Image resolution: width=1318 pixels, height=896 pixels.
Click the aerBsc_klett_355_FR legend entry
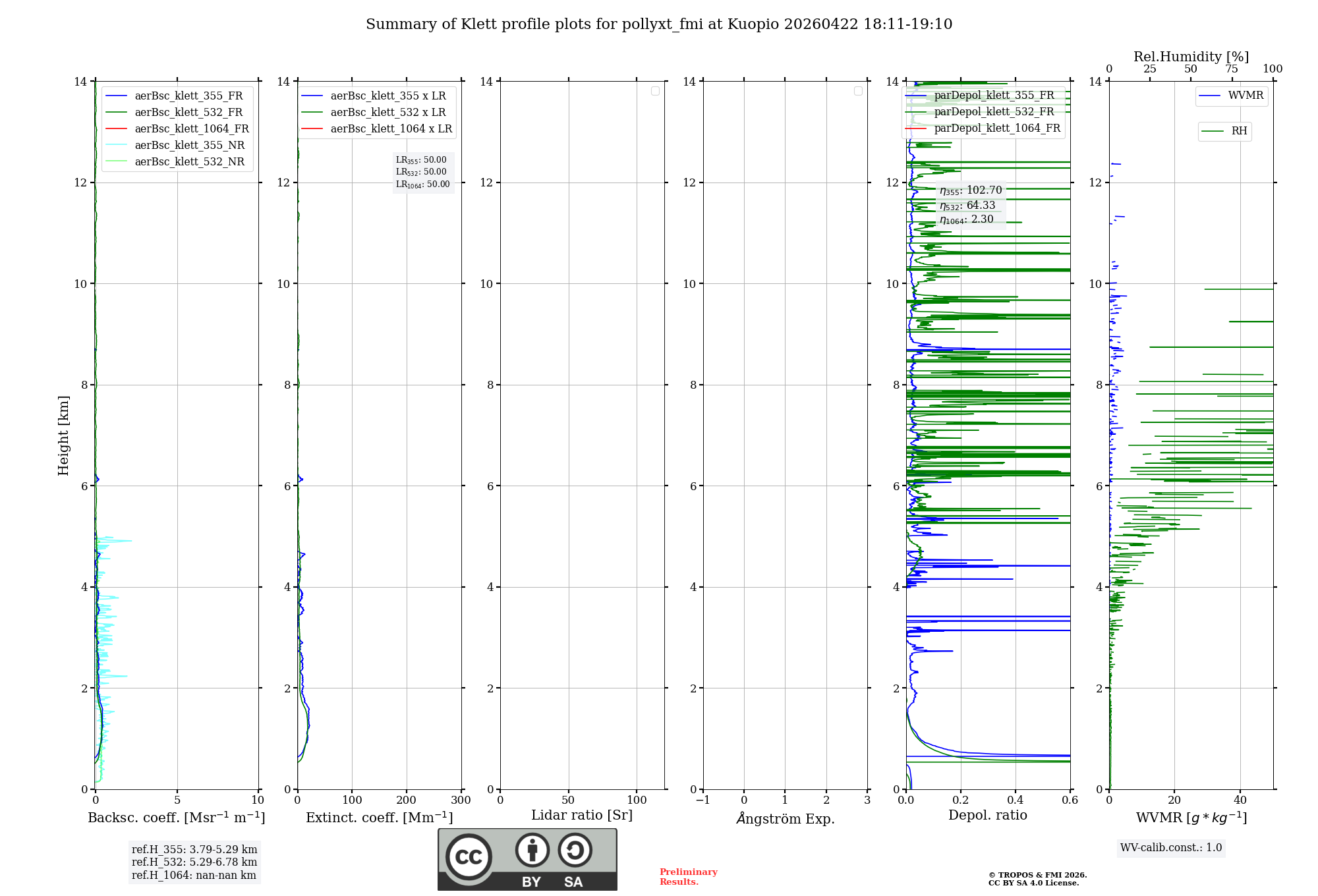(x=188, y=96)
